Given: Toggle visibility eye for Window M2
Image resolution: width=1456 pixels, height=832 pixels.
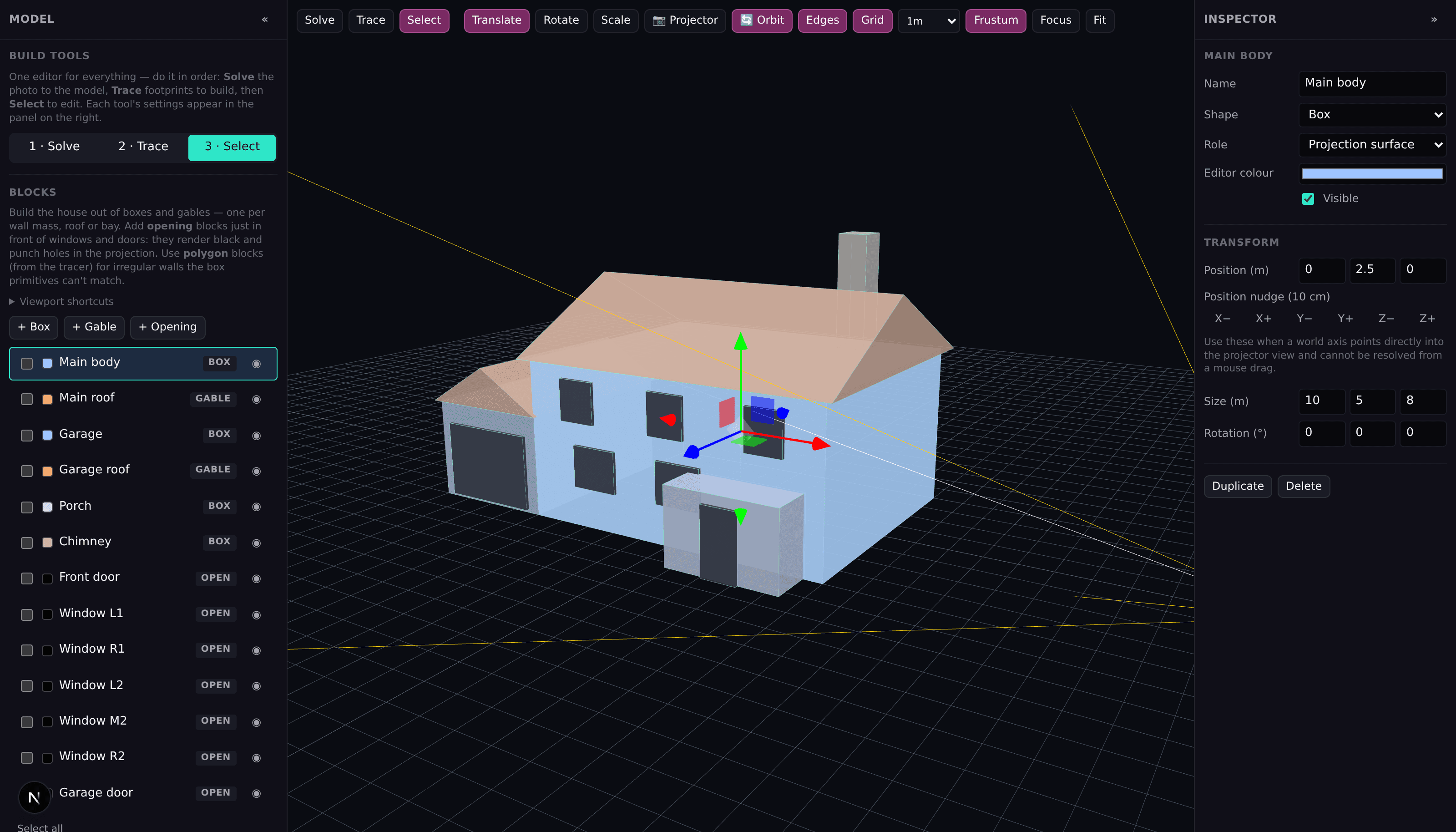Looking at the screenshot, I should coord(257,723).
